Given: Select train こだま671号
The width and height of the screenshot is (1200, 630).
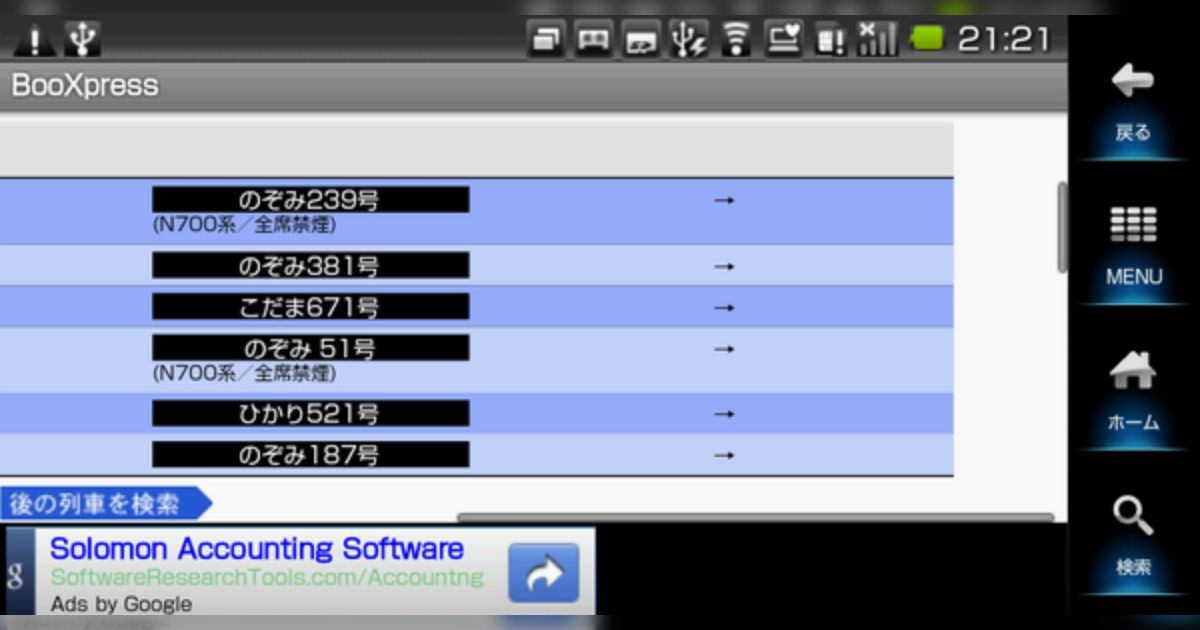Looking at the screenshot, I should pos(310,307).
